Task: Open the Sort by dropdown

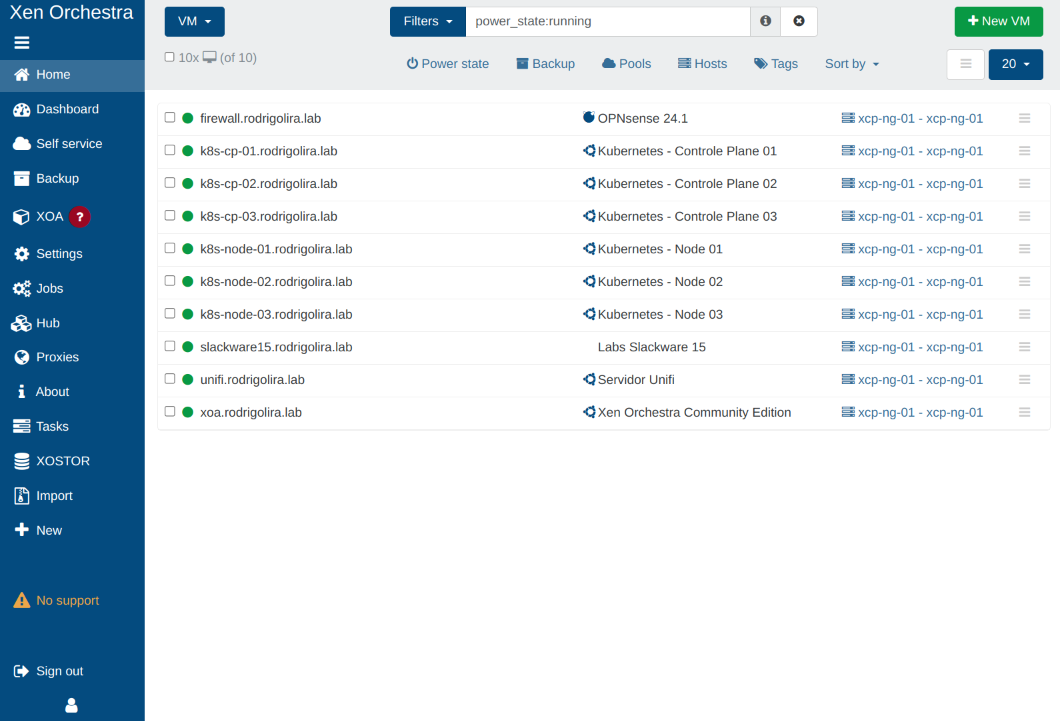Action: (x=852, y=64)
